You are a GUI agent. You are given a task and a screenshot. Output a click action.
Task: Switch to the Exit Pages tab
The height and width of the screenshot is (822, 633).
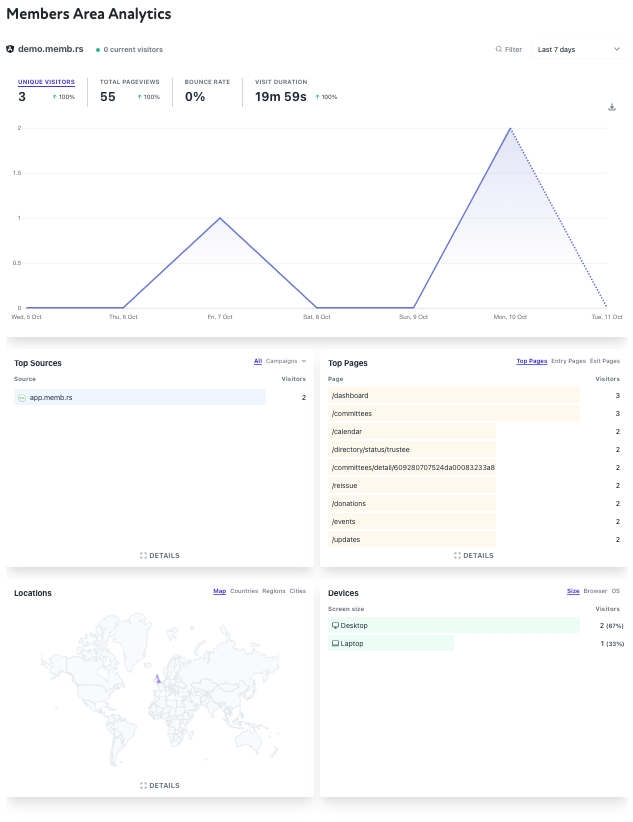tap(605, 361)
